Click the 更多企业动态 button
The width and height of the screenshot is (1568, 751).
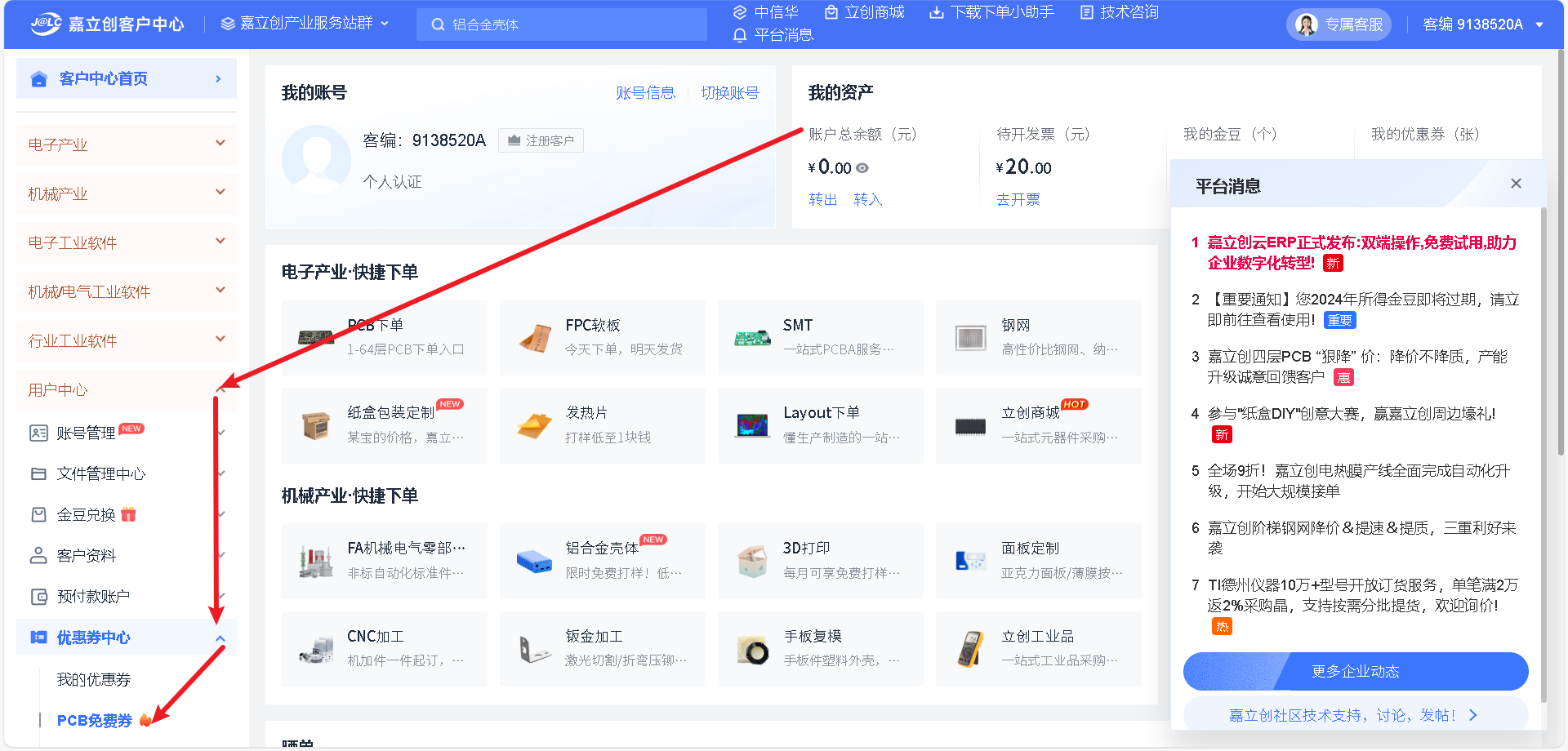[1356, 671]
